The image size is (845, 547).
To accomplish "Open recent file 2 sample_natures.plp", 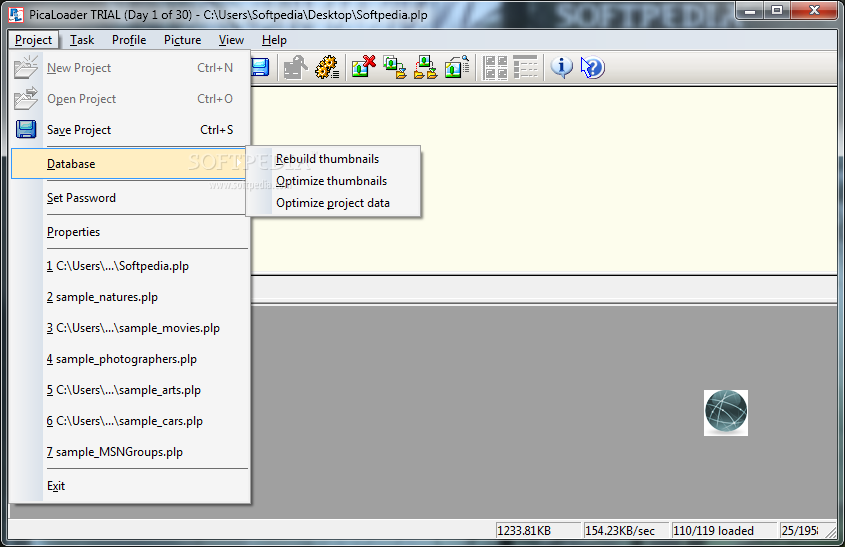I will click(130, 297).
